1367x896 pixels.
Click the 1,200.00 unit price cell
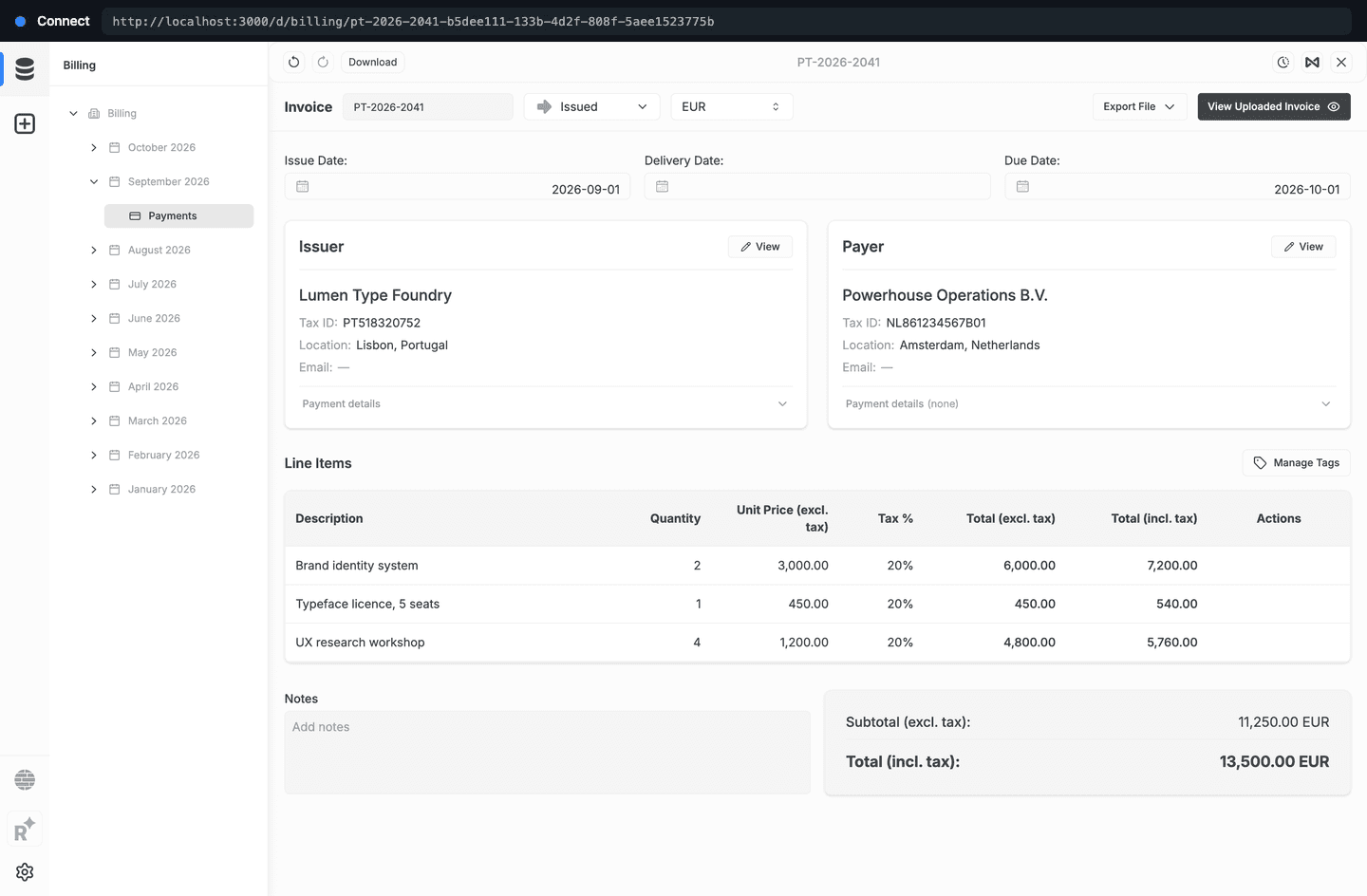tap(804, 643)
